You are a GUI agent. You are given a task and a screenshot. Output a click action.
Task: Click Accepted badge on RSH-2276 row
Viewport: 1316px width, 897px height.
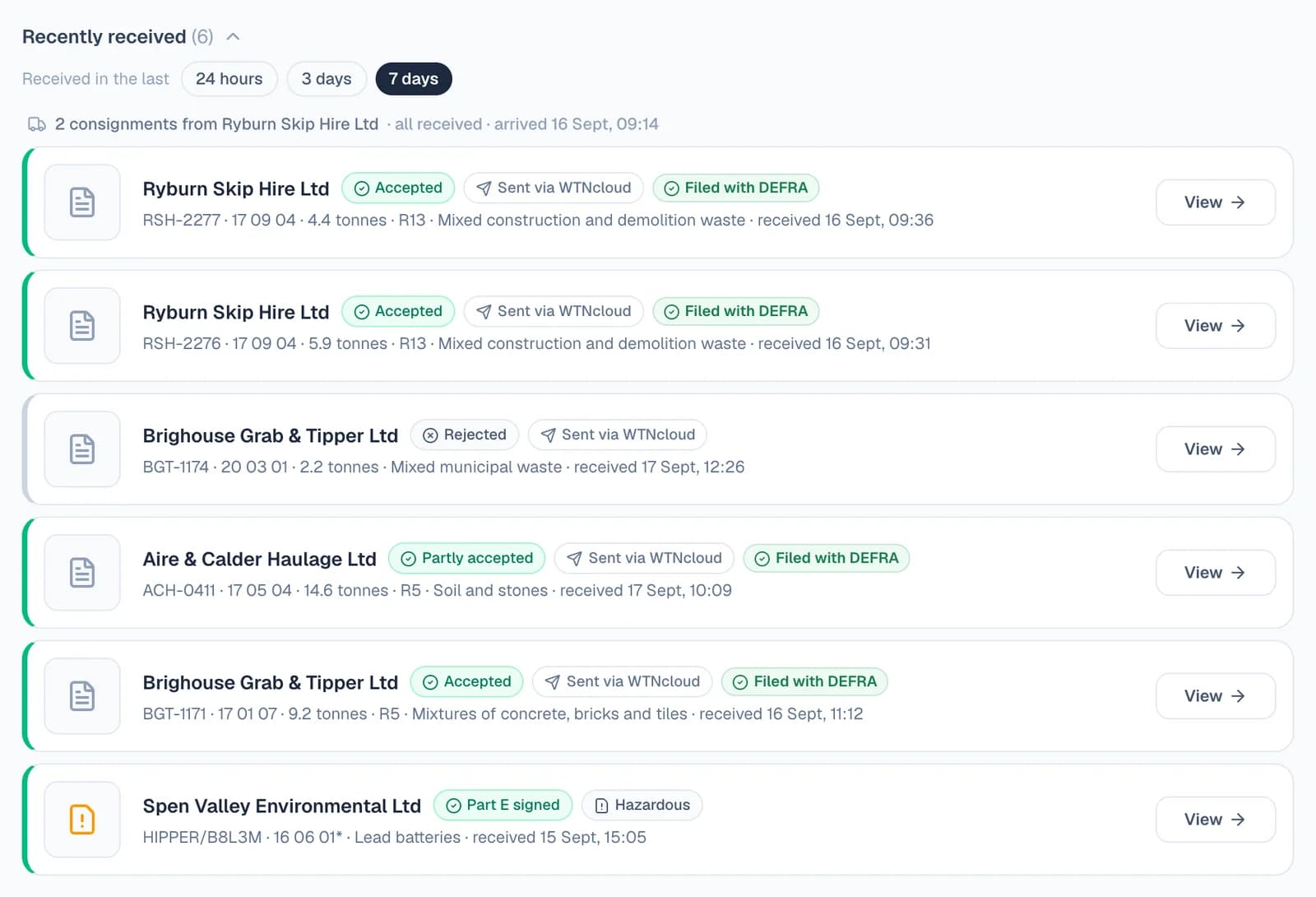tap(398, 311)
